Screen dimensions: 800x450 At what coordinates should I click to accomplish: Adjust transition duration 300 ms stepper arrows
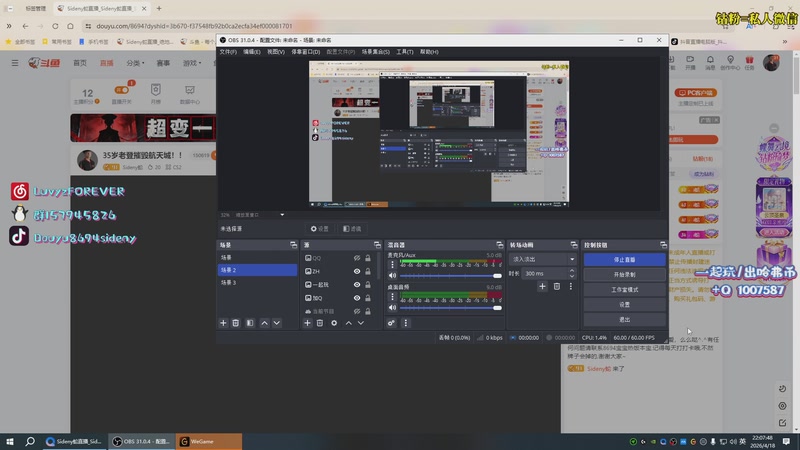click(572, 273)
